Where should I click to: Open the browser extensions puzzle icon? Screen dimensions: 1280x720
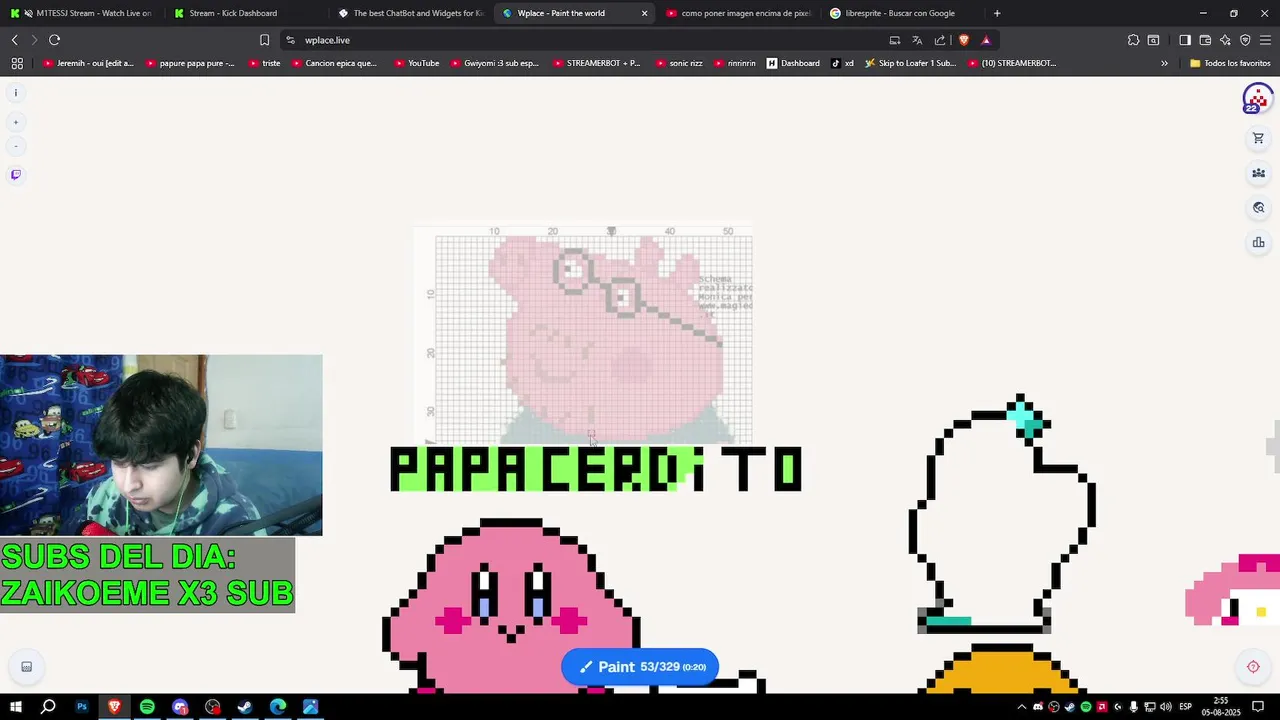pos(1133,40)
